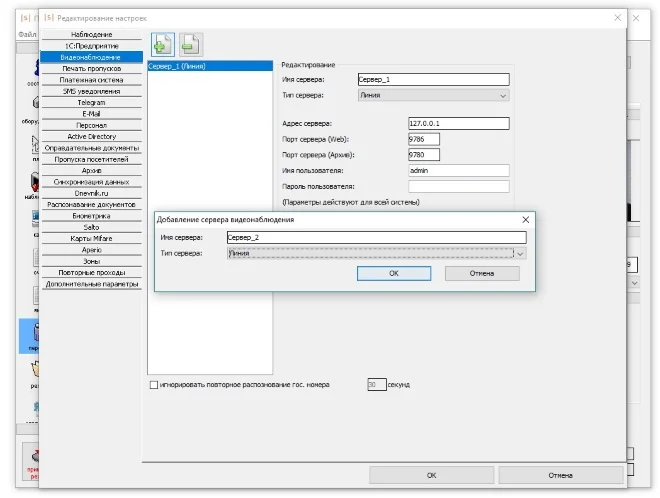Select the 'Active Directory' settings tab
This screenshot has width=660, height=498.
92,137
